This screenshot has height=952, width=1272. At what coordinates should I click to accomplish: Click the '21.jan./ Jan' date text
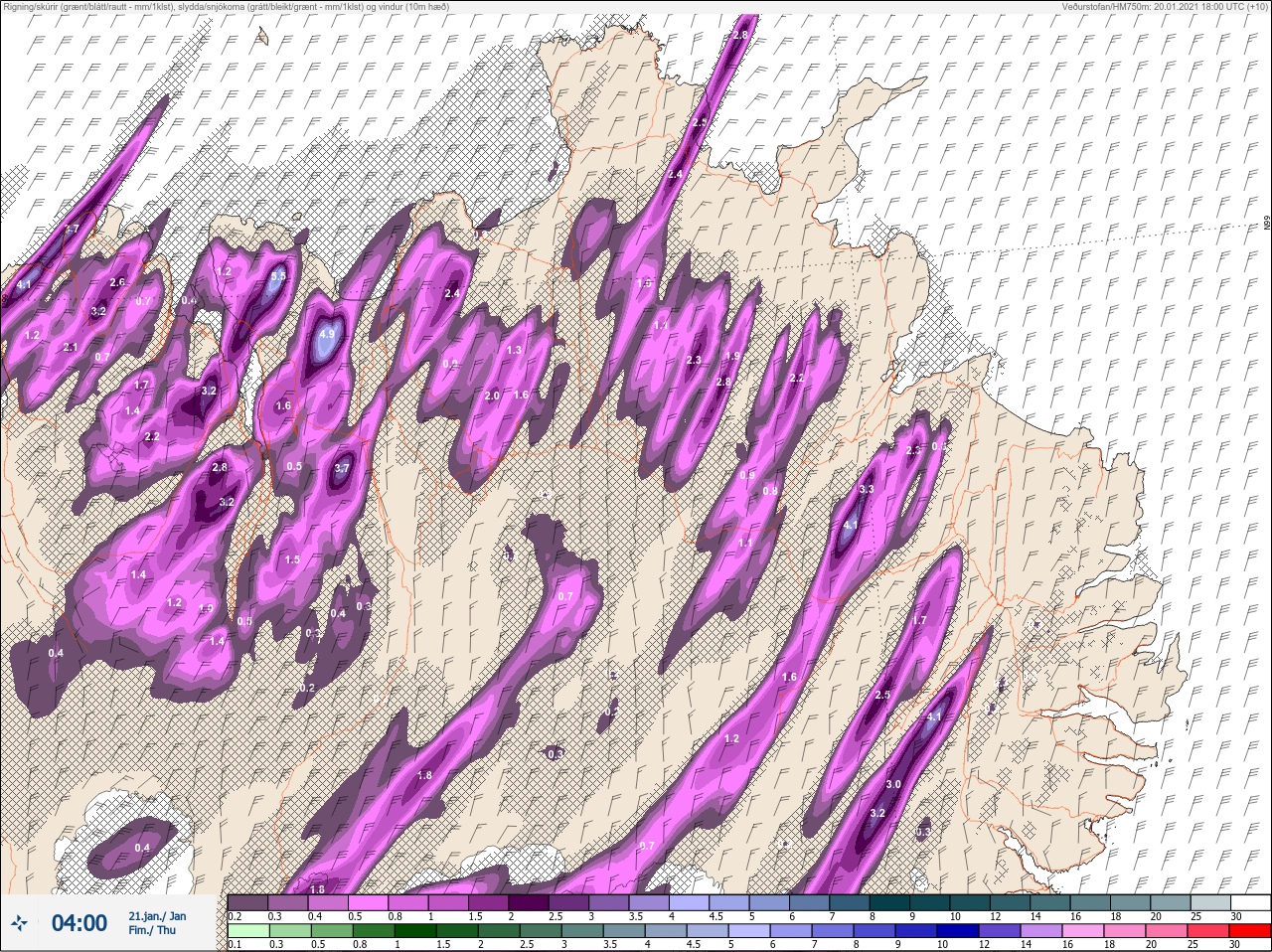pyautogui.click(x=157, y=915)
